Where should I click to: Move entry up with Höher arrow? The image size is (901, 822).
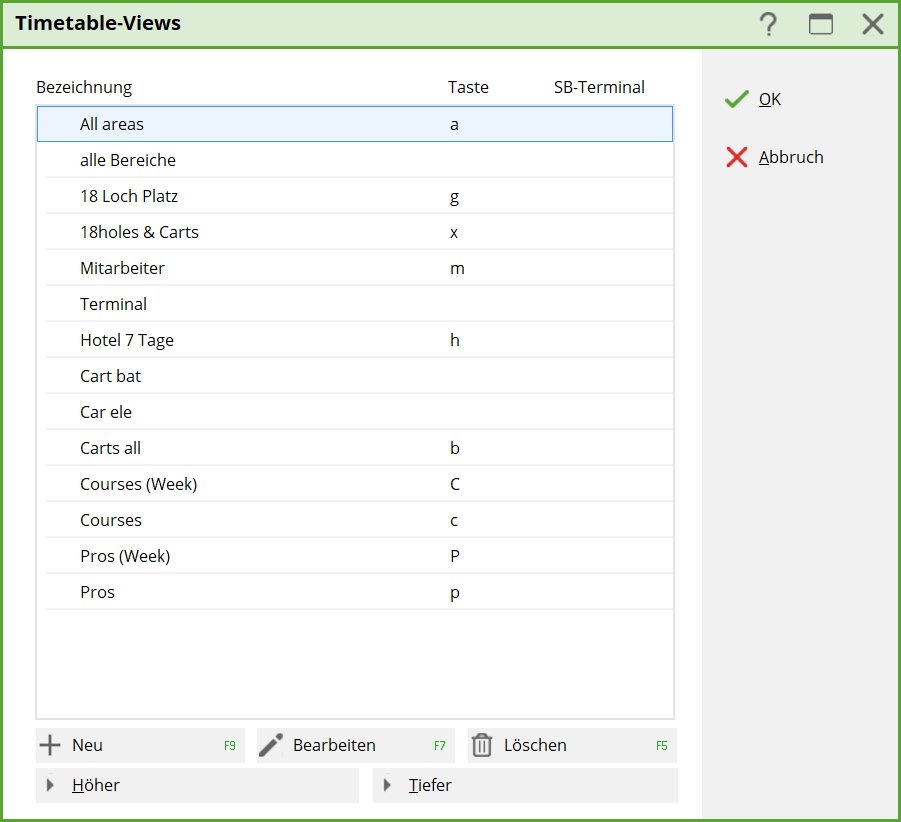tap(51, 785)
